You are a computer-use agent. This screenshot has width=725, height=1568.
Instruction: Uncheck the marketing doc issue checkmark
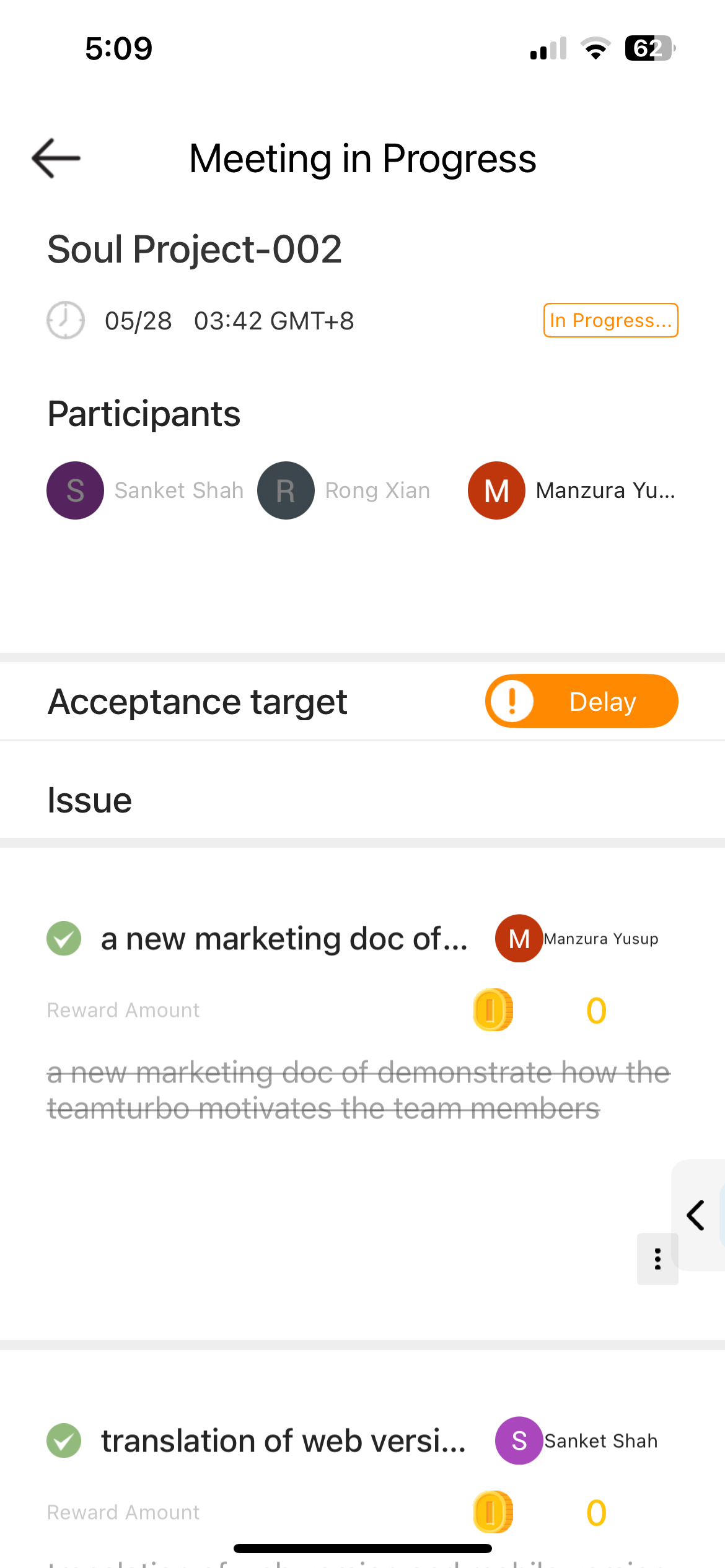tap(64, 938)
